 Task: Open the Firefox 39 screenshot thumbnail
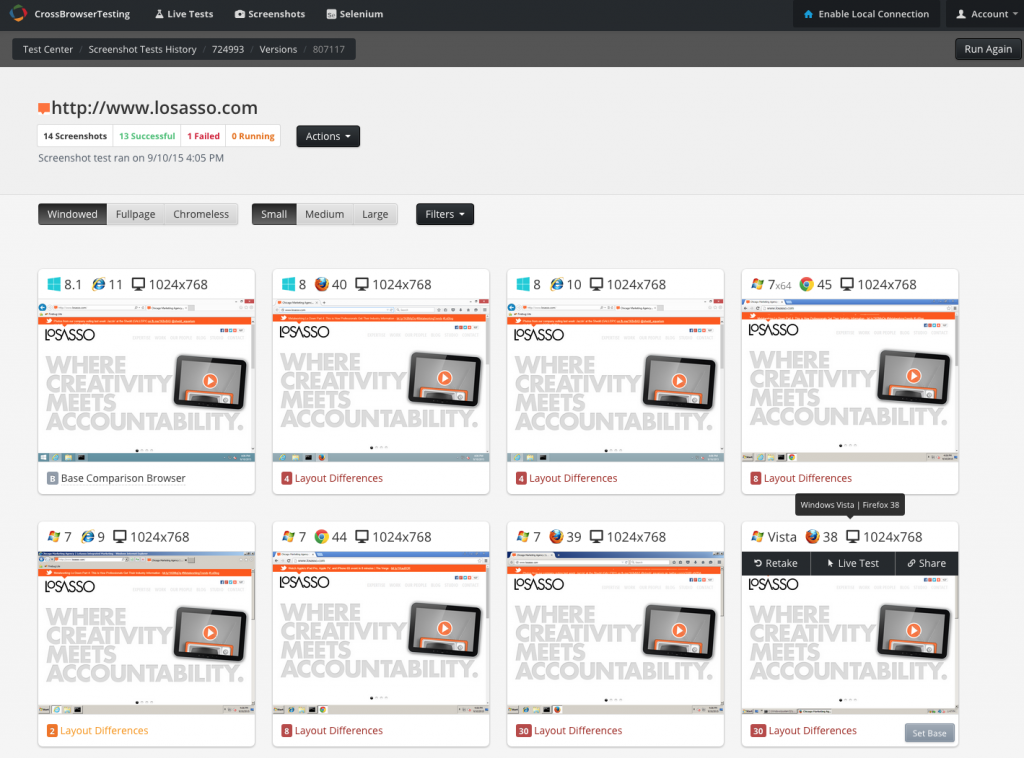(615, 633)
